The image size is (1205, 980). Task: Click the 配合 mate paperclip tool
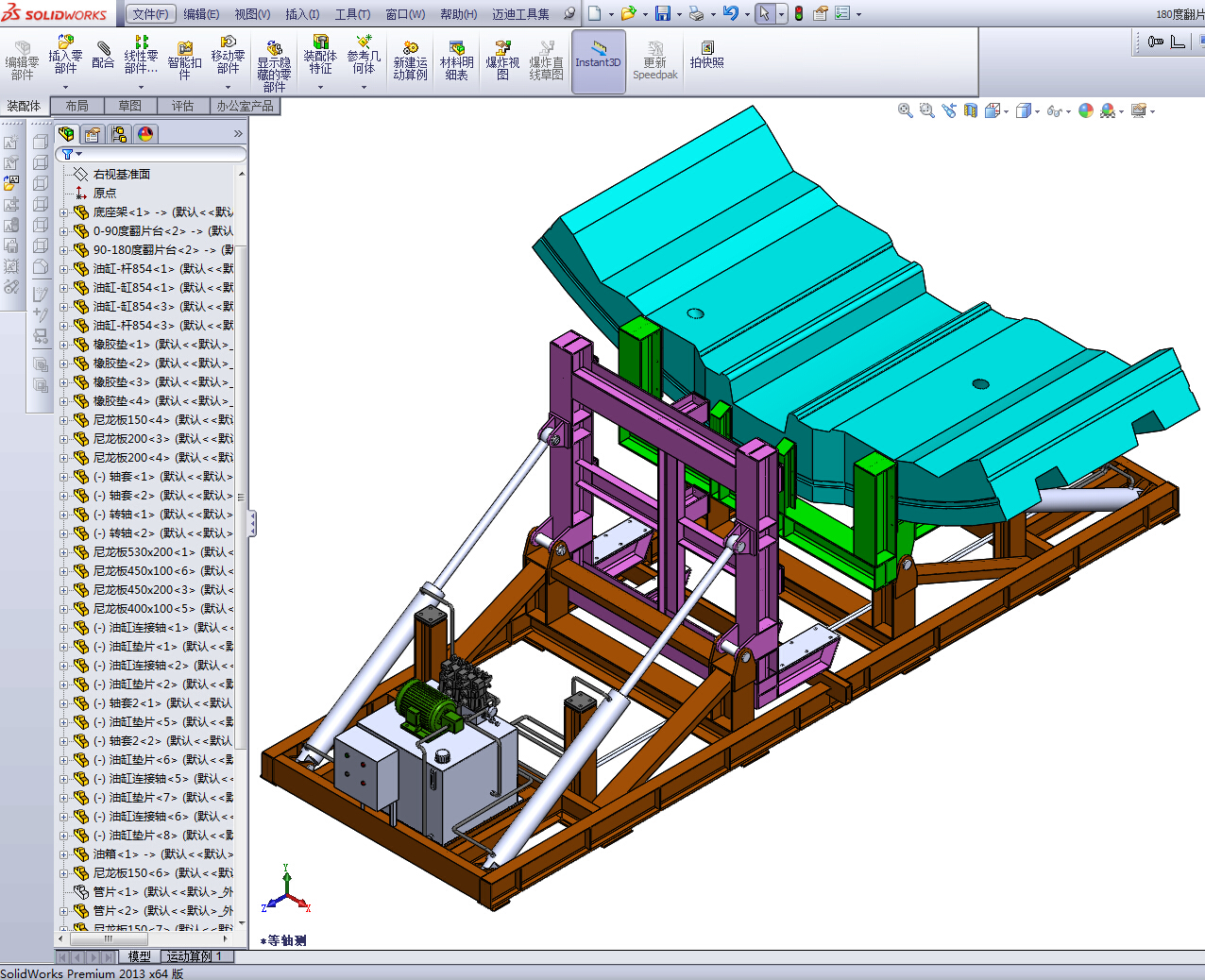[103, 56]
